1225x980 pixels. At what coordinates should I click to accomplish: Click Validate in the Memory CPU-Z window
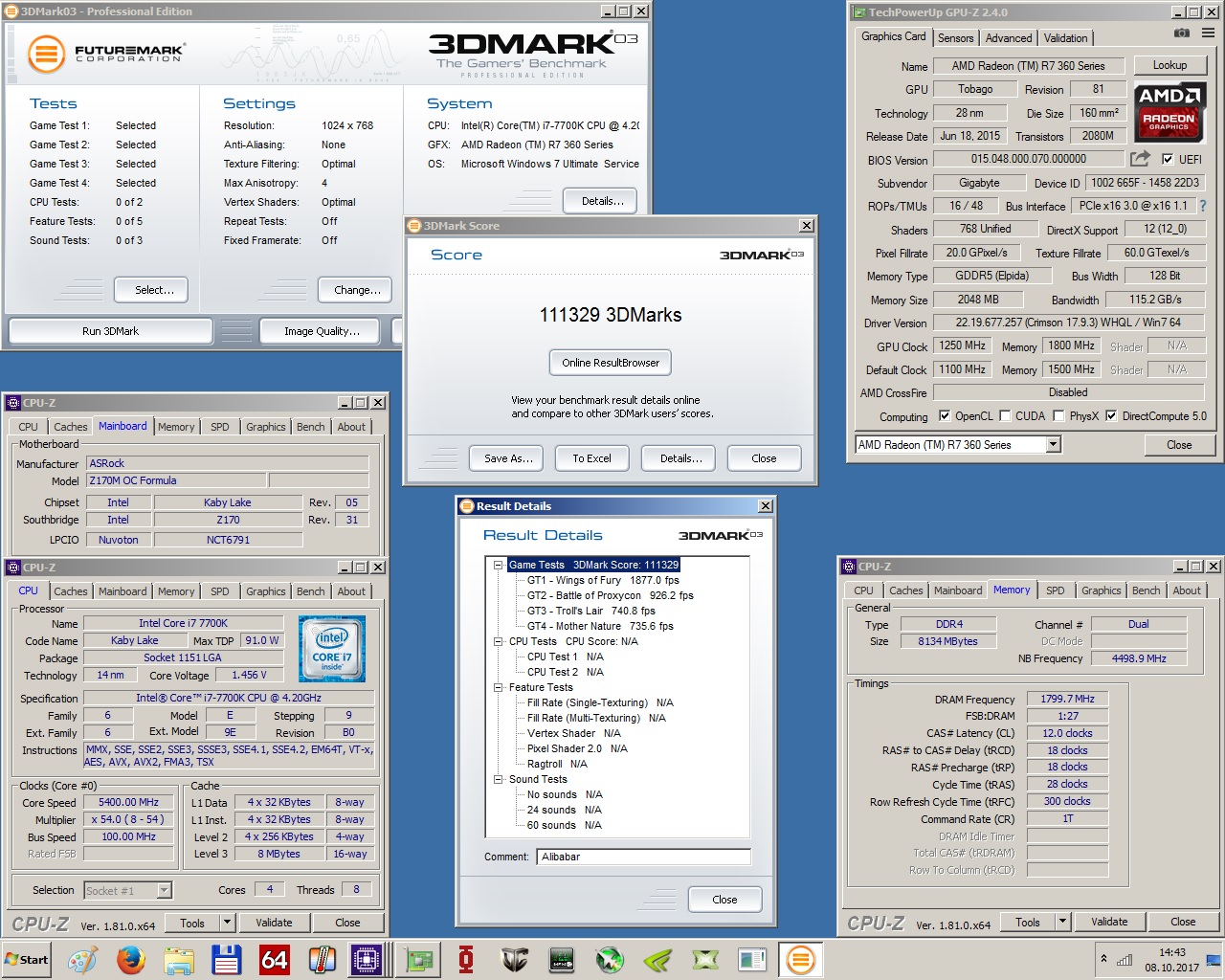coord(1108,922)
